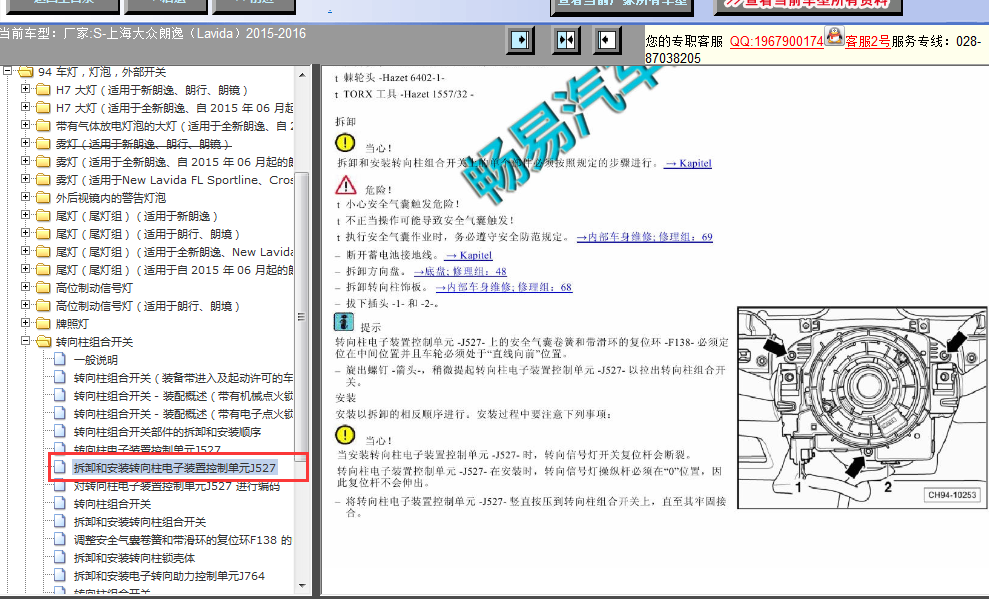Click the blue info 提示 icon
This screenshot has width=989, height=599.
(344, 322)
